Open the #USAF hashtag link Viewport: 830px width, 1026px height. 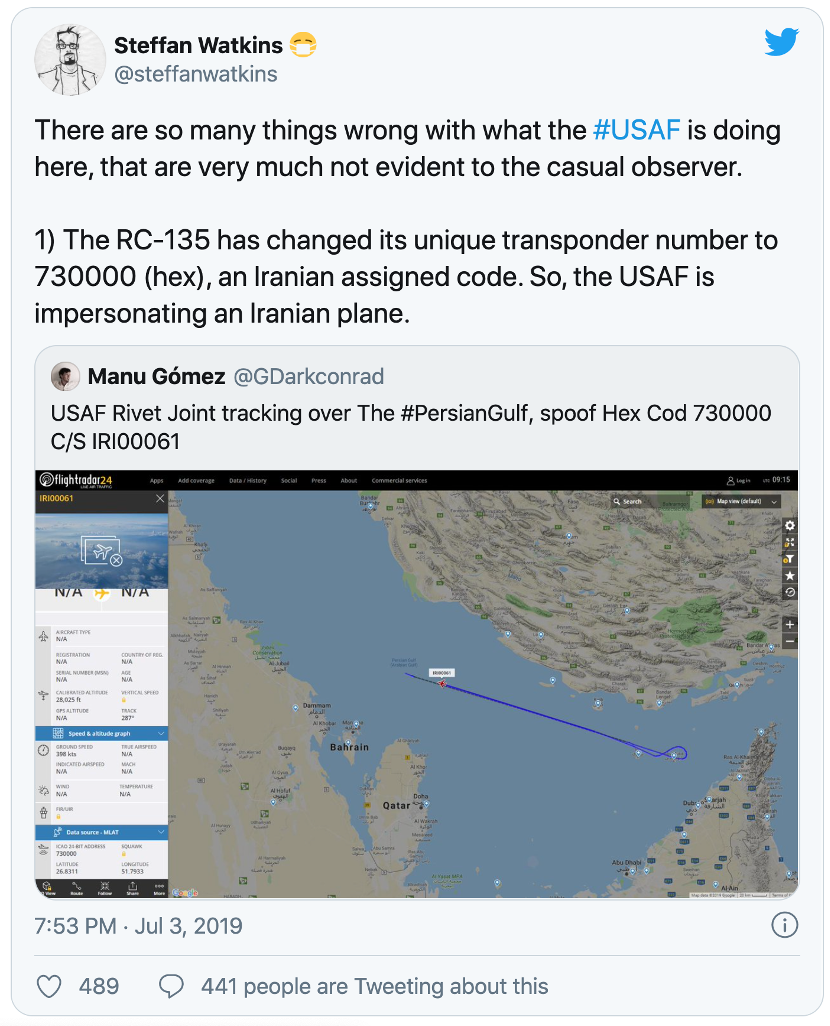pyautogui.click(x=636, y=130)
